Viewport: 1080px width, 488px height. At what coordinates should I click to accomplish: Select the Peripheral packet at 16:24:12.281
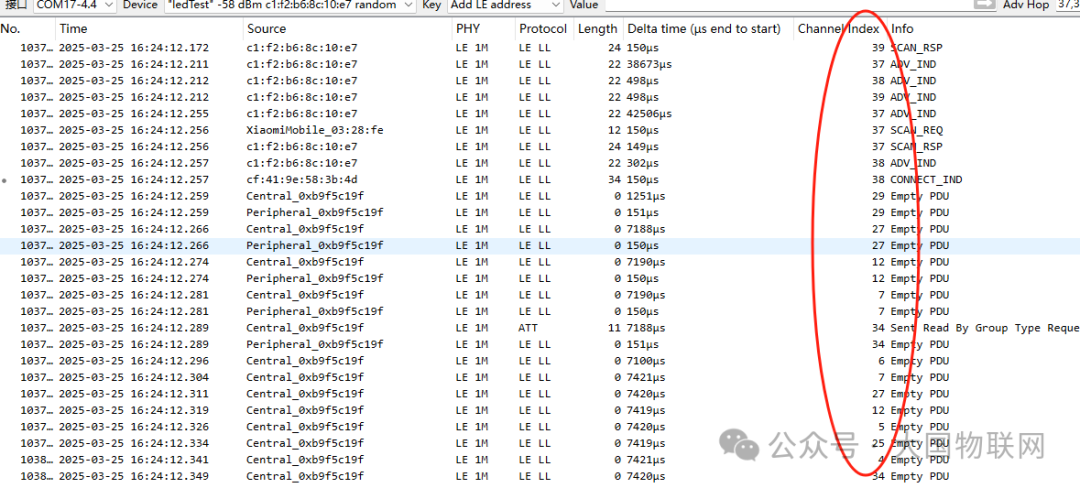pos(540,312)
